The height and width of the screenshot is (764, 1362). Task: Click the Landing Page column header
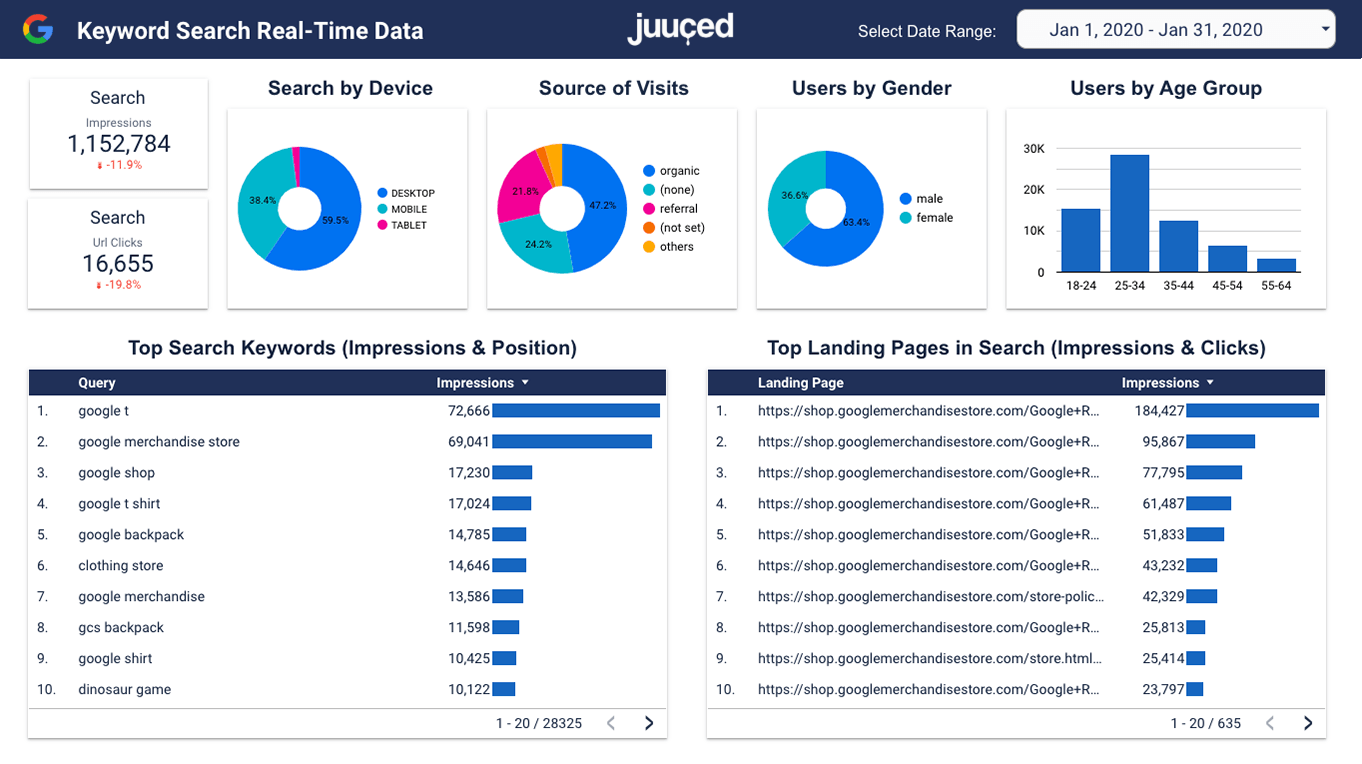click(x=801, y=383)
